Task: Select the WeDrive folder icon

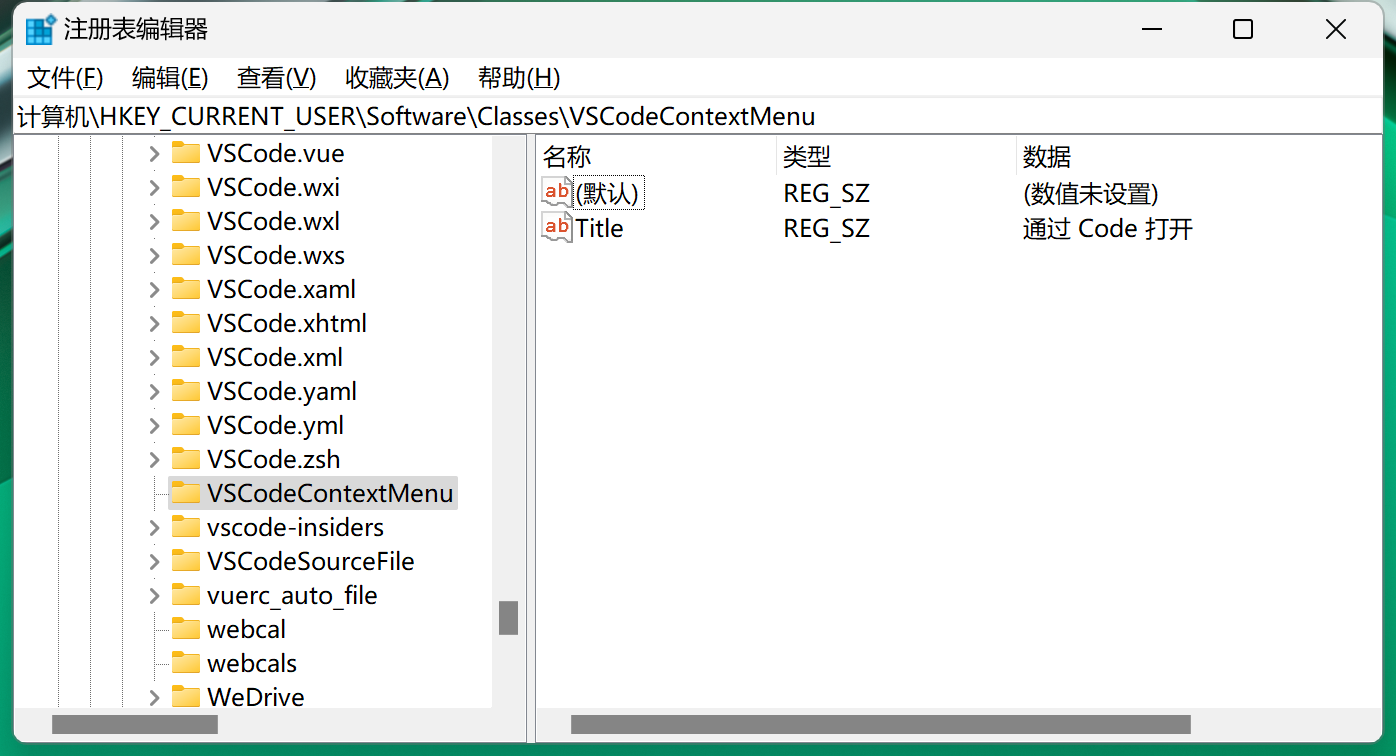Action: click(x=186, y=697)
